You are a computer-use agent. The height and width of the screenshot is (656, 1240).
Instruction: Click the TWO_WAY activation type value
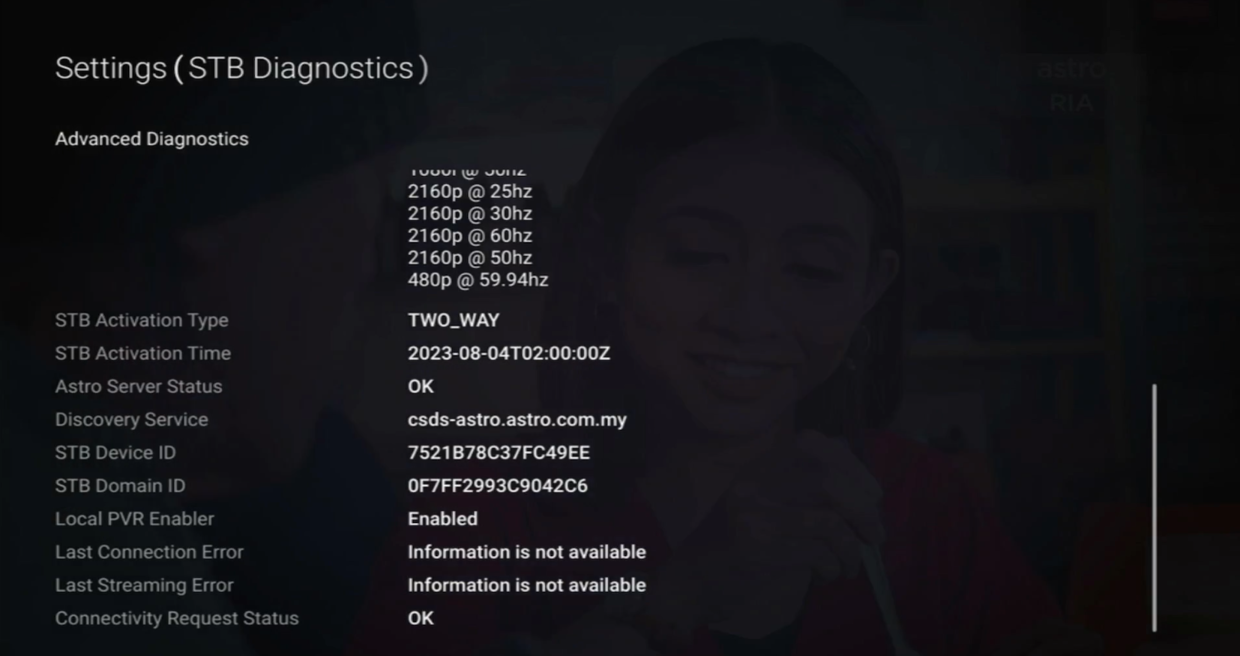click(453, 320)
